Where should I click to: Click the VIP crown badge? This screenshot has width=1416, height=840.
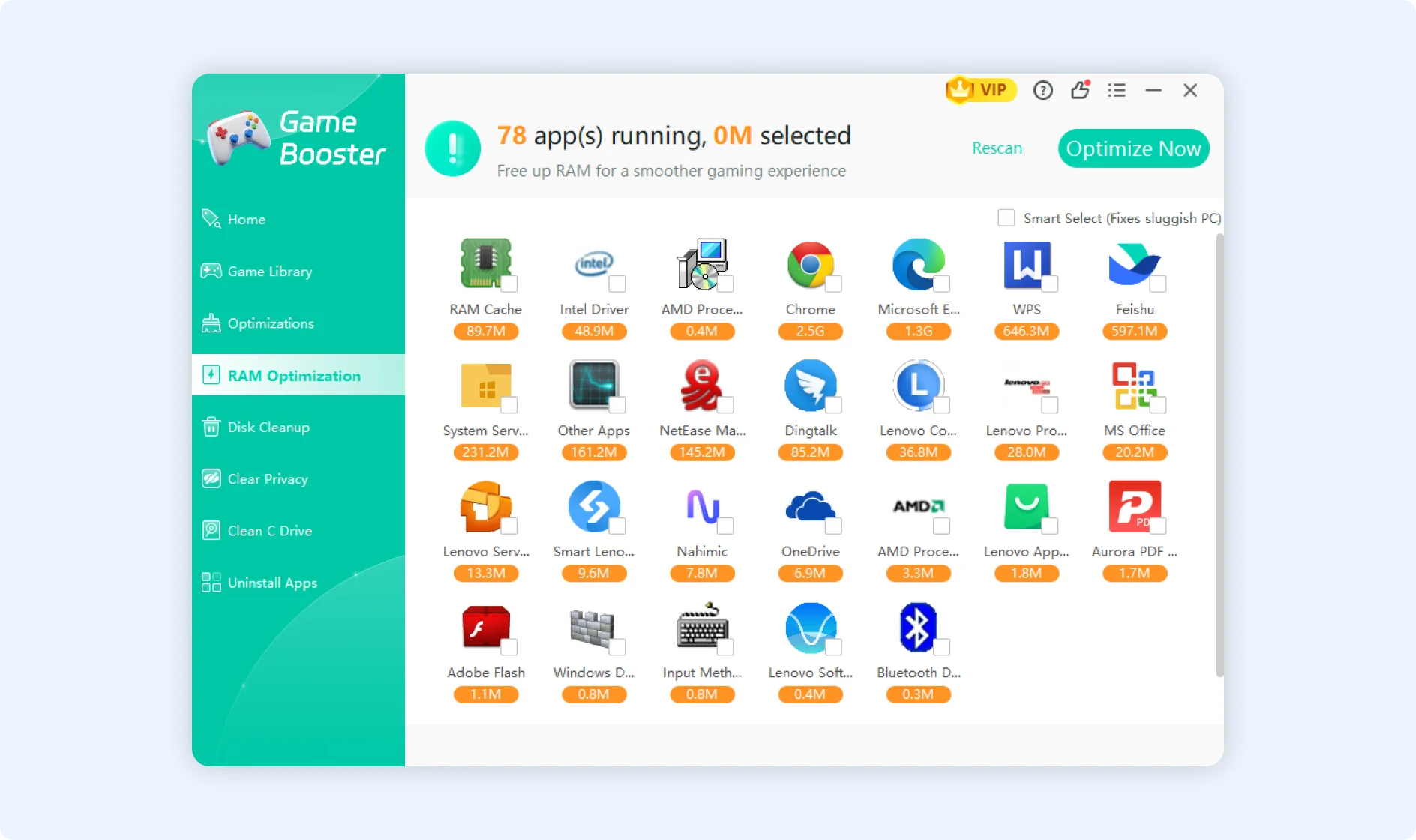coord(980,90)
